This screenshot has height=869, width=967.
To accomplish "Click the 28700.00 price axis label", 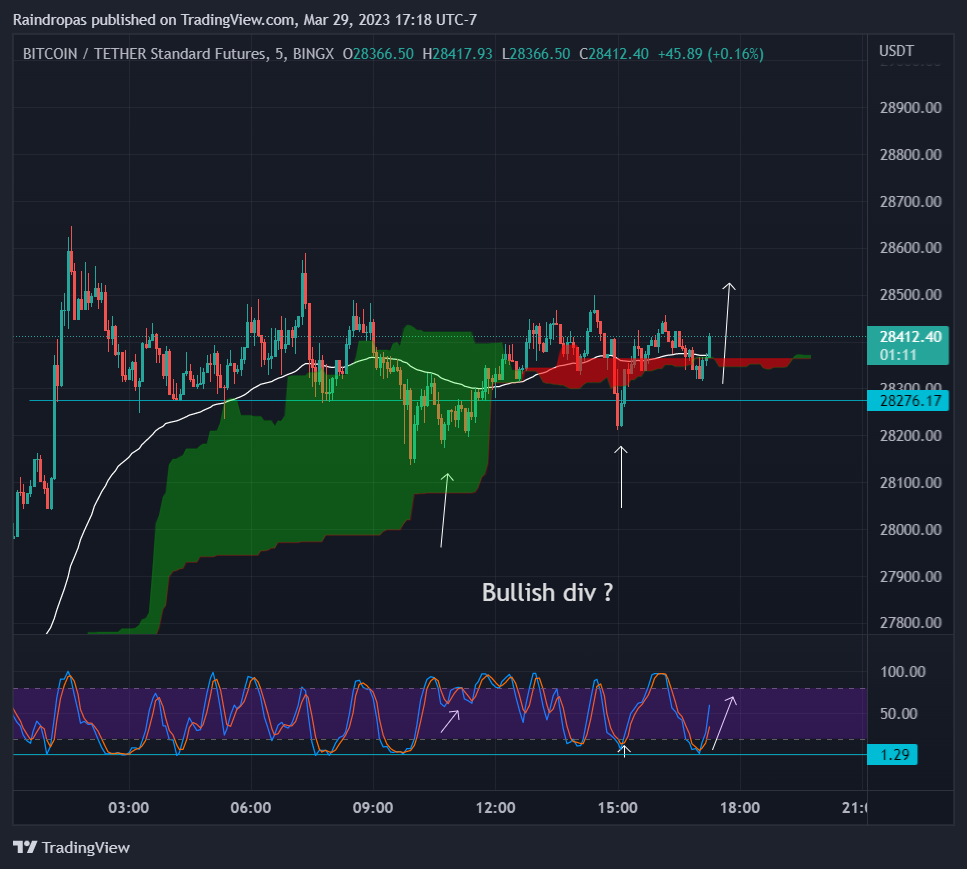I will [x=910, y=202].
